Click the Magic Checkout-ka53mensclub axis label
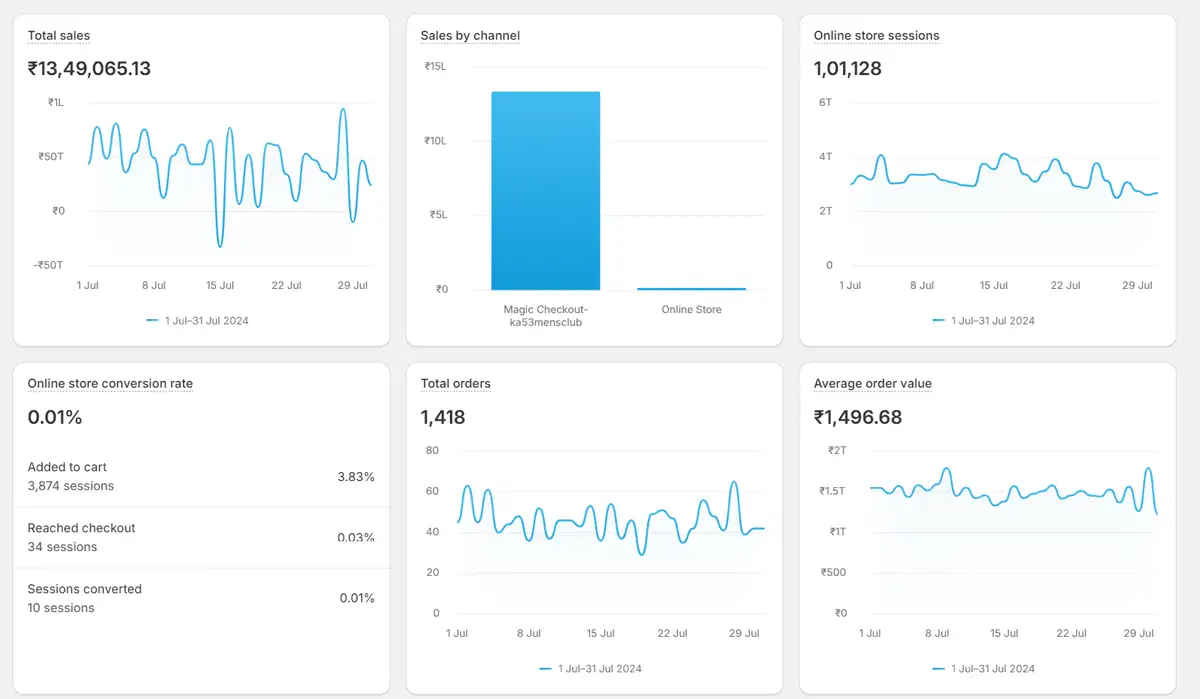The image size is (1200, 699). pos(545,316)
